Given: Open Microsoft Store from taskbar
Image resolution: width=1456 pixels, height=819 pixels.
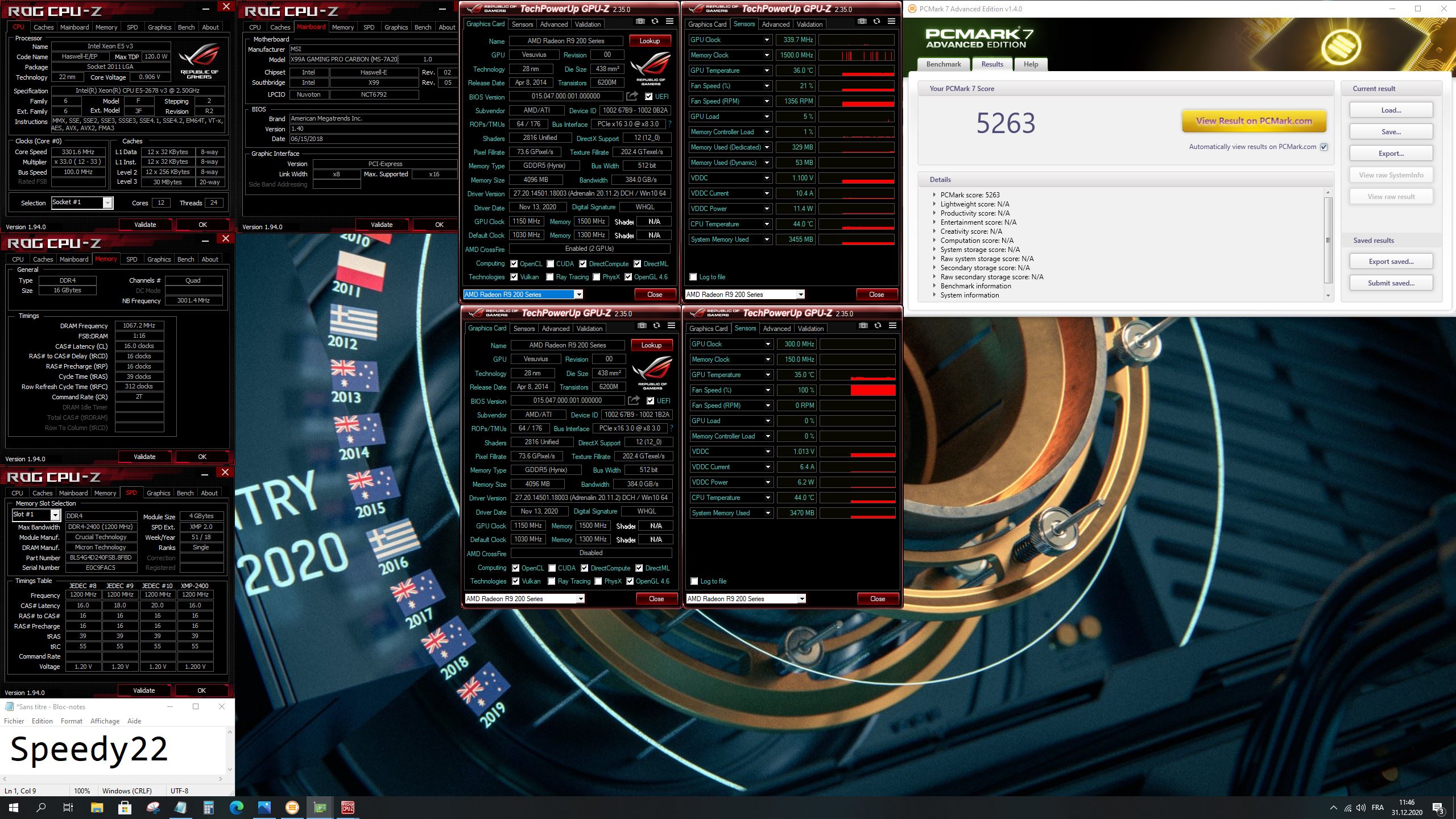Looking at the screenshot, I should coord(125,807).
